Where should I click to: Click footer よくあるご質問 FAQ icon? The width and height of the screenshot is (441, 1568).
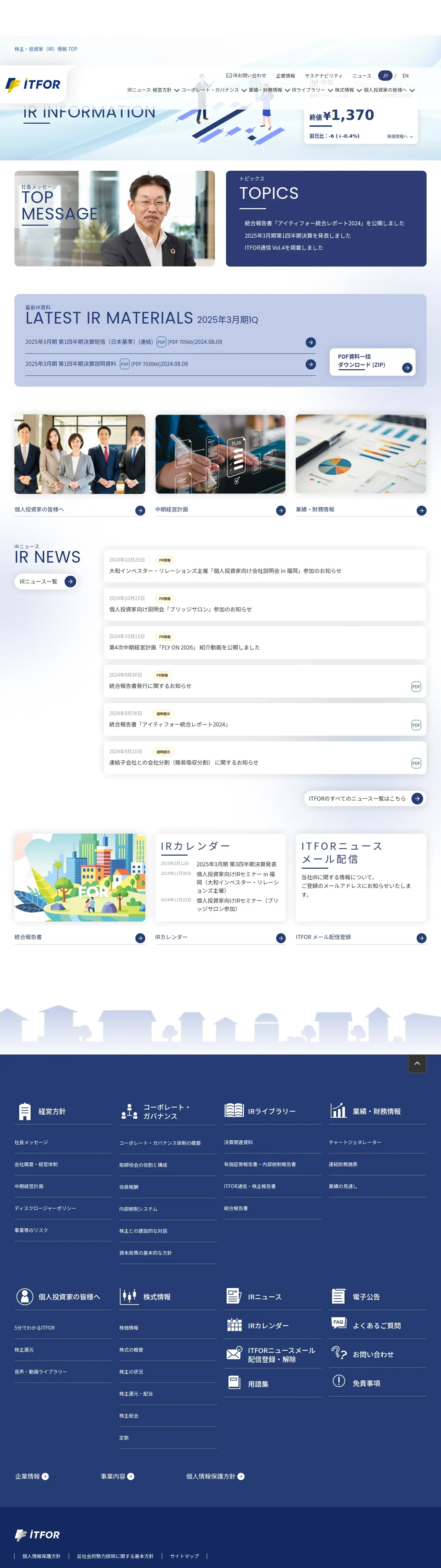[x=339, y=1323]
